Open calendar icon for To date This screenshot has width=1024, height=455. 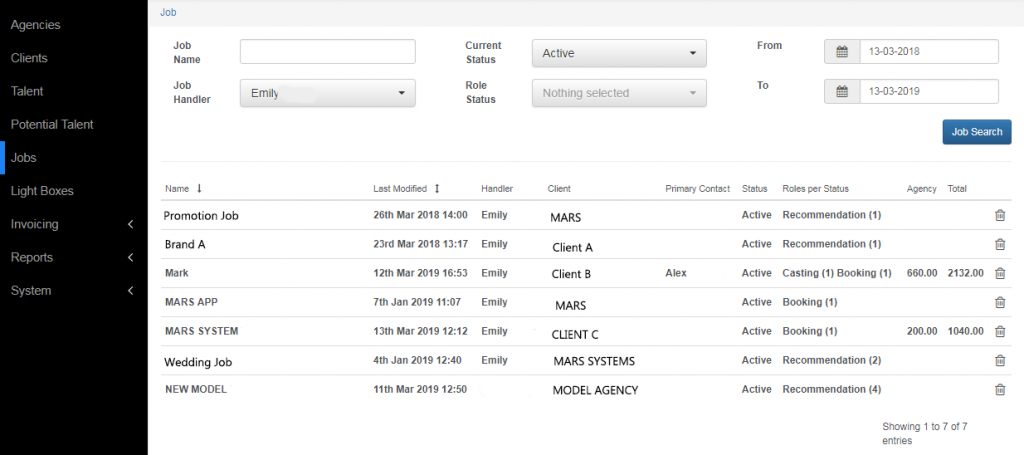coord(842,92)
